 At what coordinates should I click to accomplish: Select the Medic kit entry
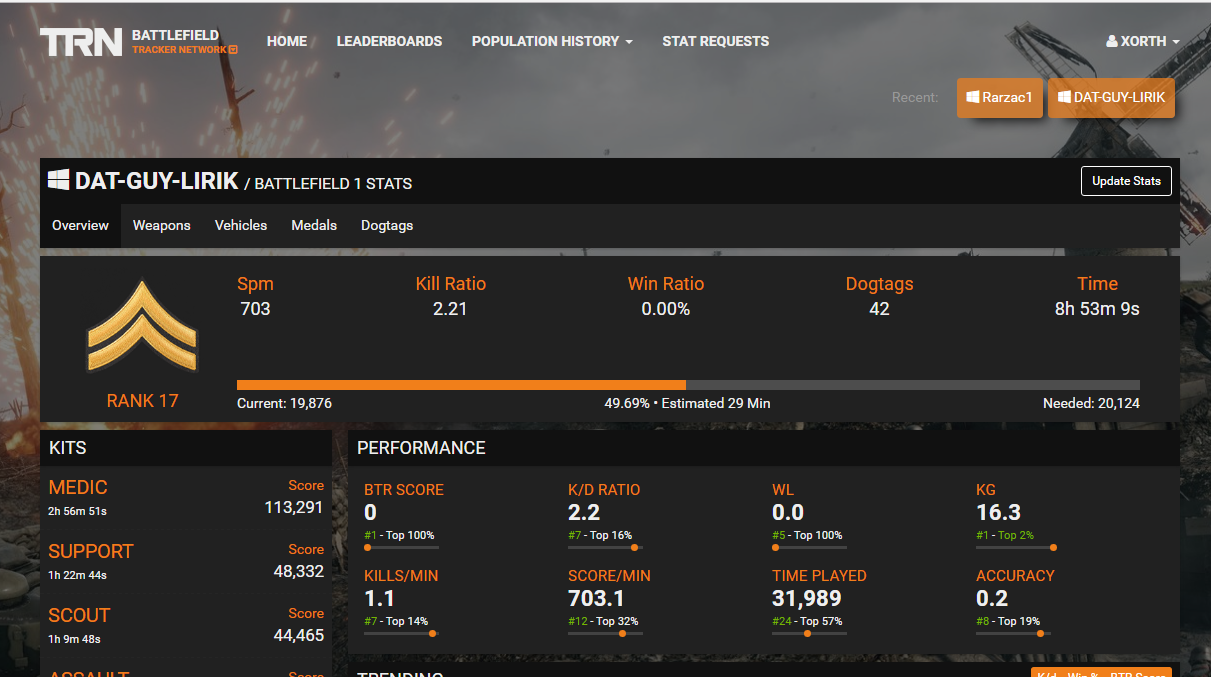186,498
